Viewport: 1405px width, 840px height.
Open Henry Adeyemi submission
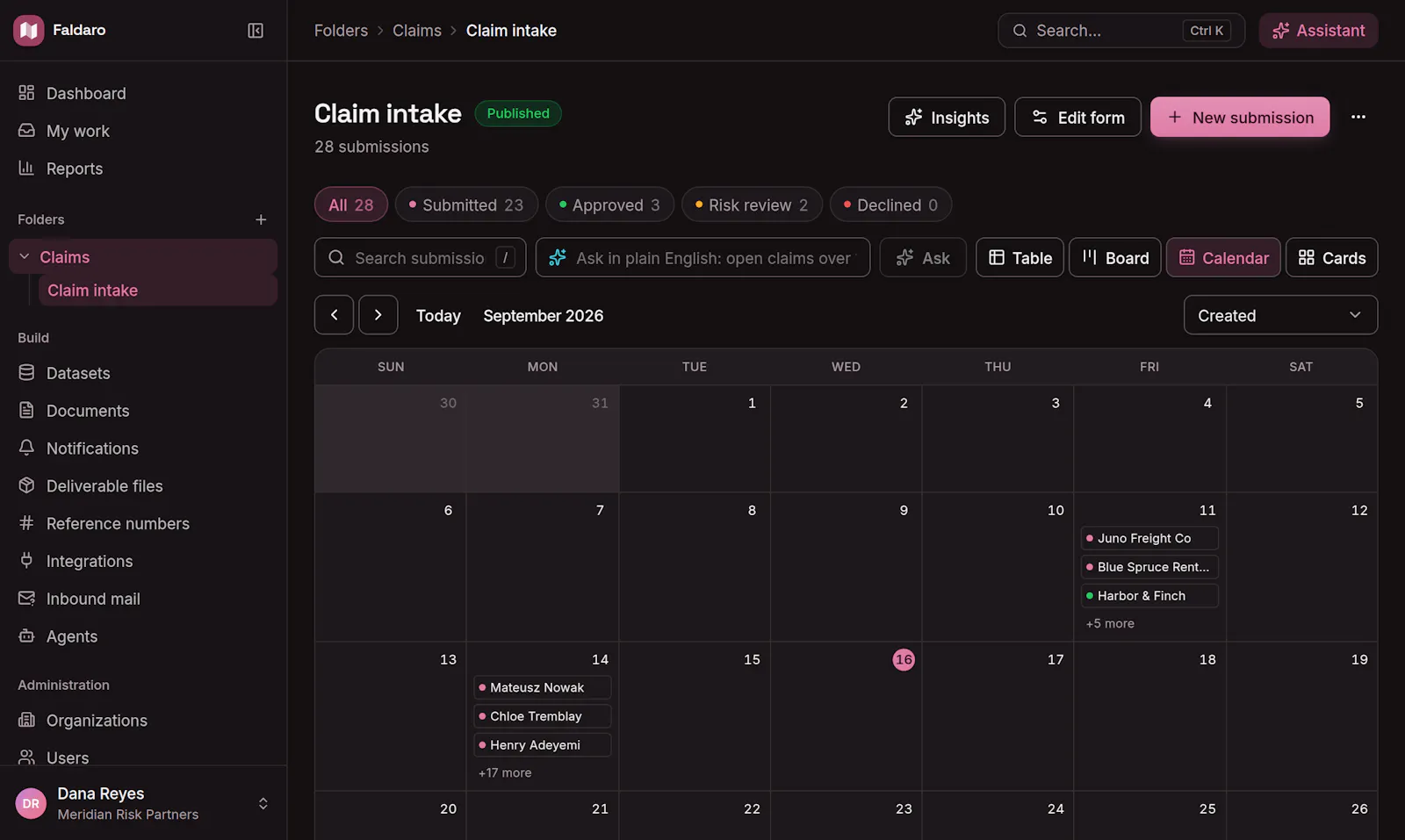click(x=542, y=745)
